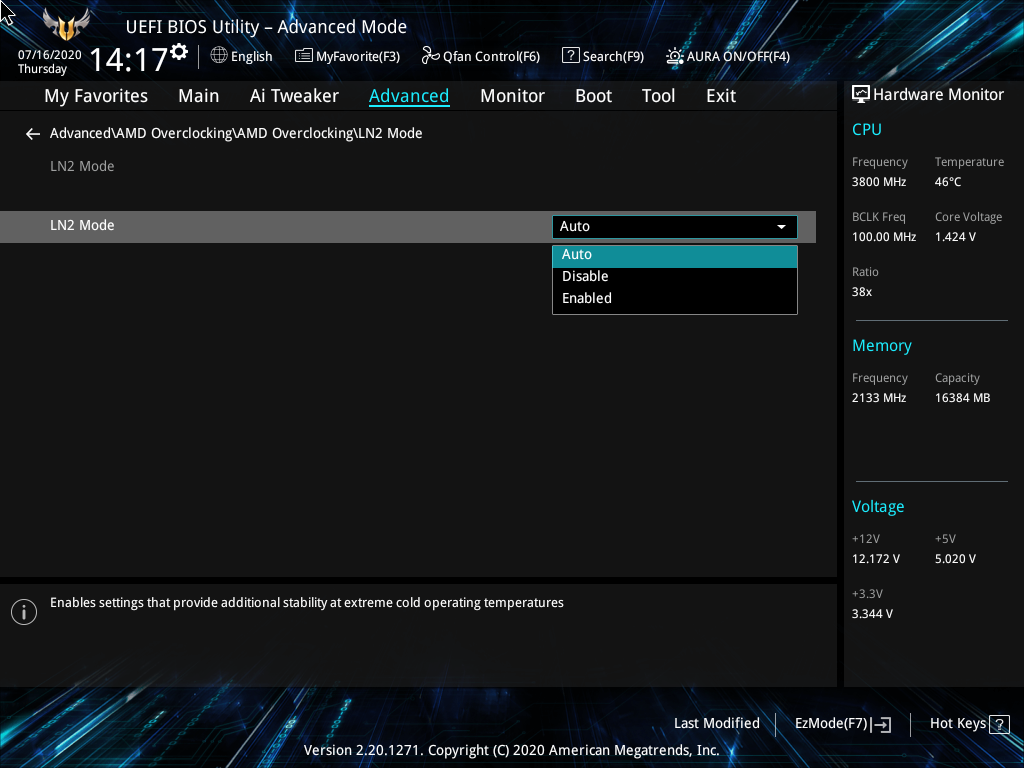The image size is (1024, 768).
Task: Click the LN2 Mode dropdown arrow
Action: point(781,227)
